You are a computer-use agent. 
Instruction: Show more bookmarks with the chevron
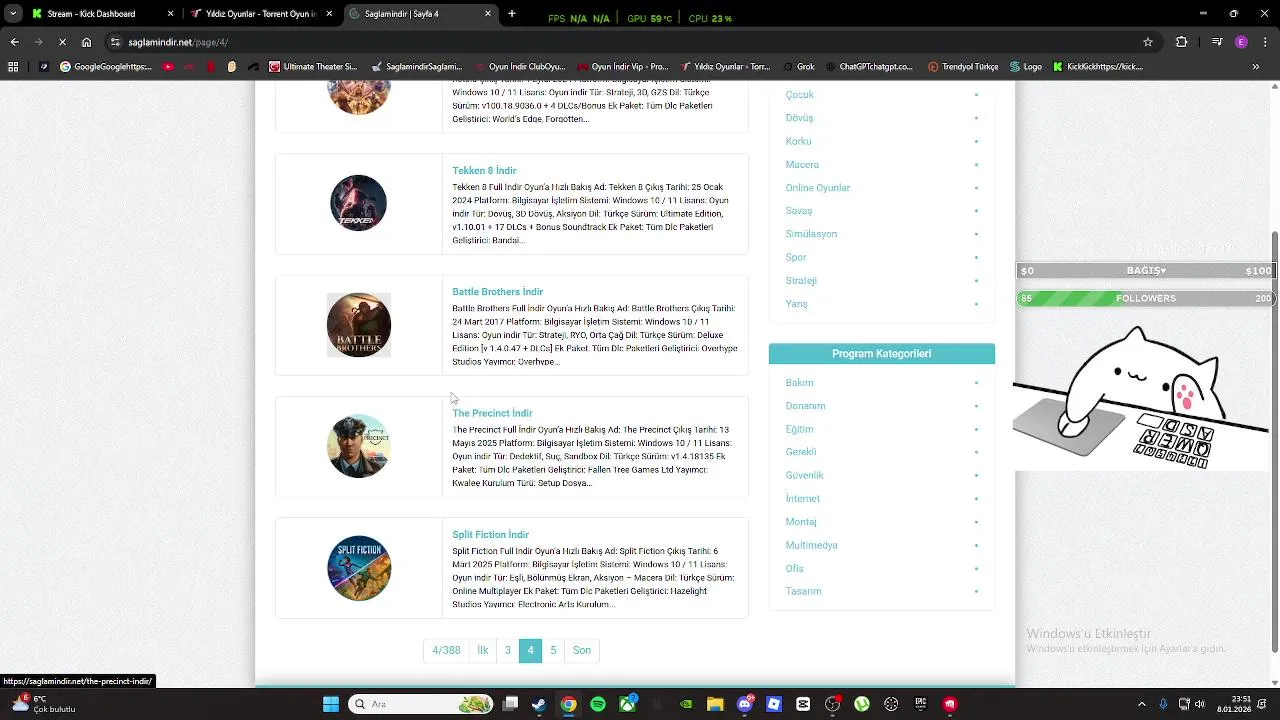click(x=1256, y=67)
